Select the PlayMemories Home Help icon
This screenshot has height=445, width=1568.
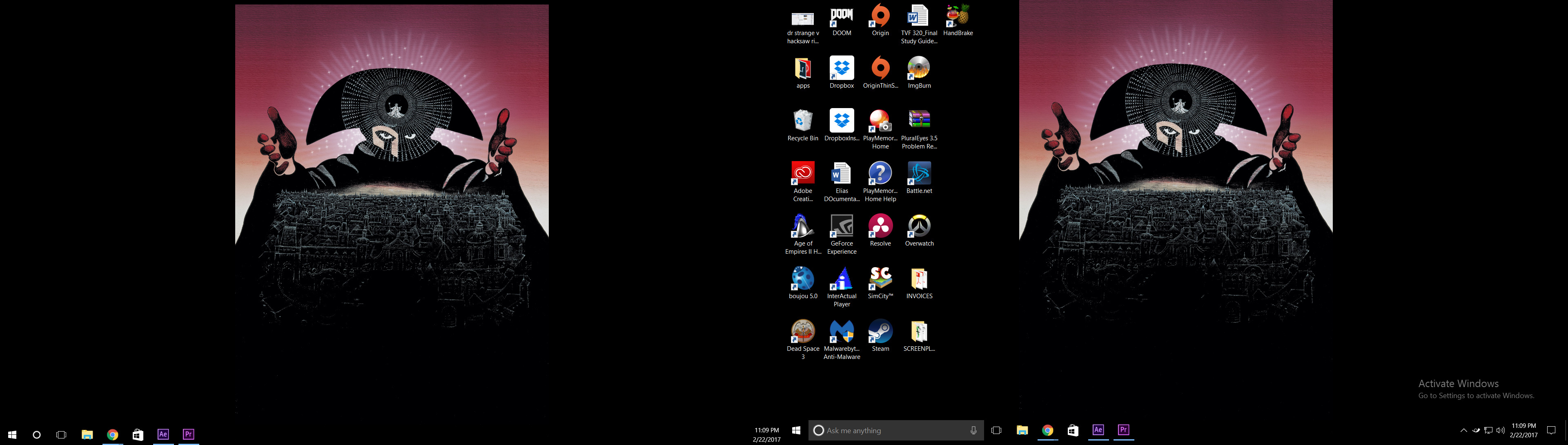click(x=880, y=182)
